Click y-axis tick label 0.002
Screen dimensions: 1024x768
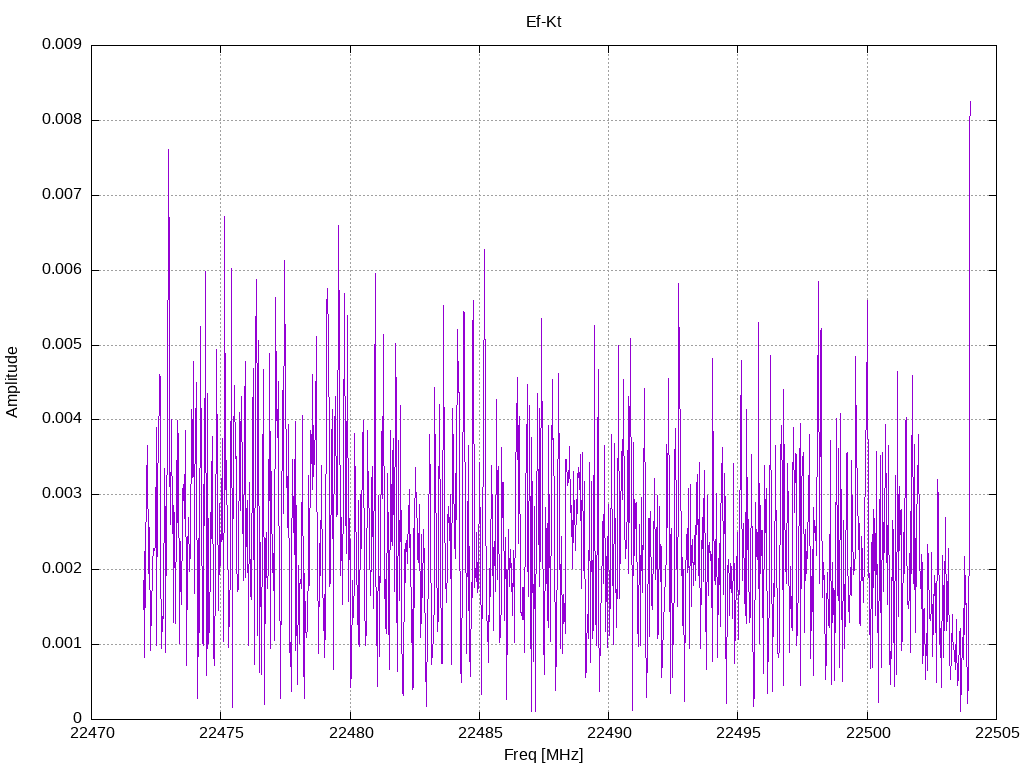tap(62, 569)
